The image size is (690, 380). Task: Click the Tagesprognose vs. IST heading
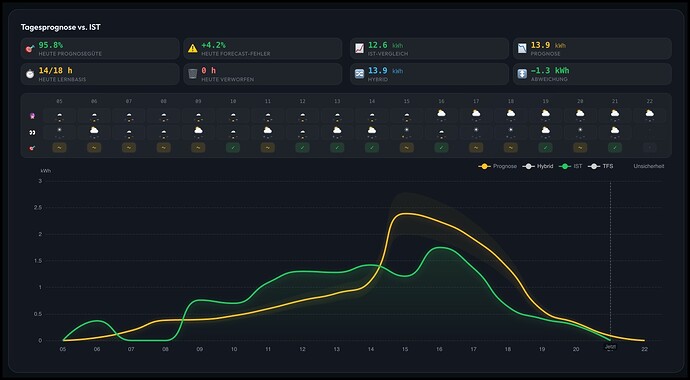coord(61,27)
